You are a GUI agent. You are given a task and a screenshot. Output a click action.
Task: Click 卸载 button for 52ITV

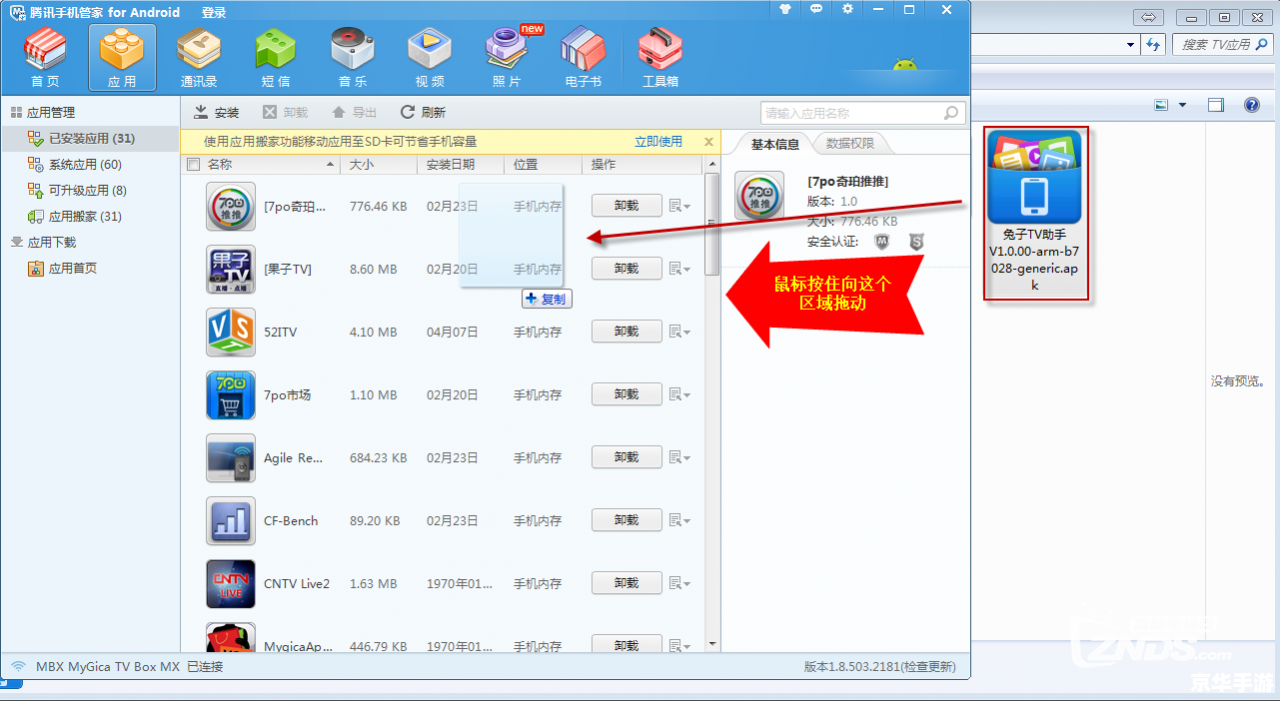pyautogui.click(x=627, y=332)
